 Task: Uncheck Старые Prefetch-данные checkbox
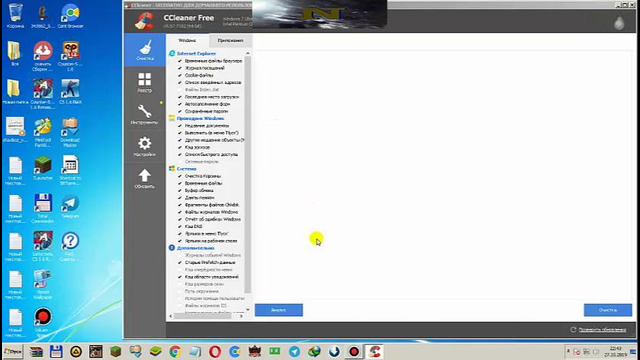point(180,262)
